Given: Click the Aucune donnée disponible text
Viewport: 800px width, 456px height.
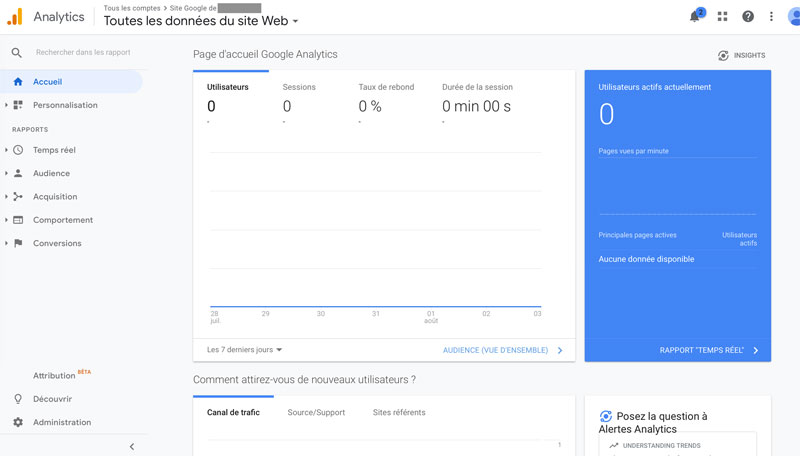Looking at the screenshot, I should [x=646, y=259].
